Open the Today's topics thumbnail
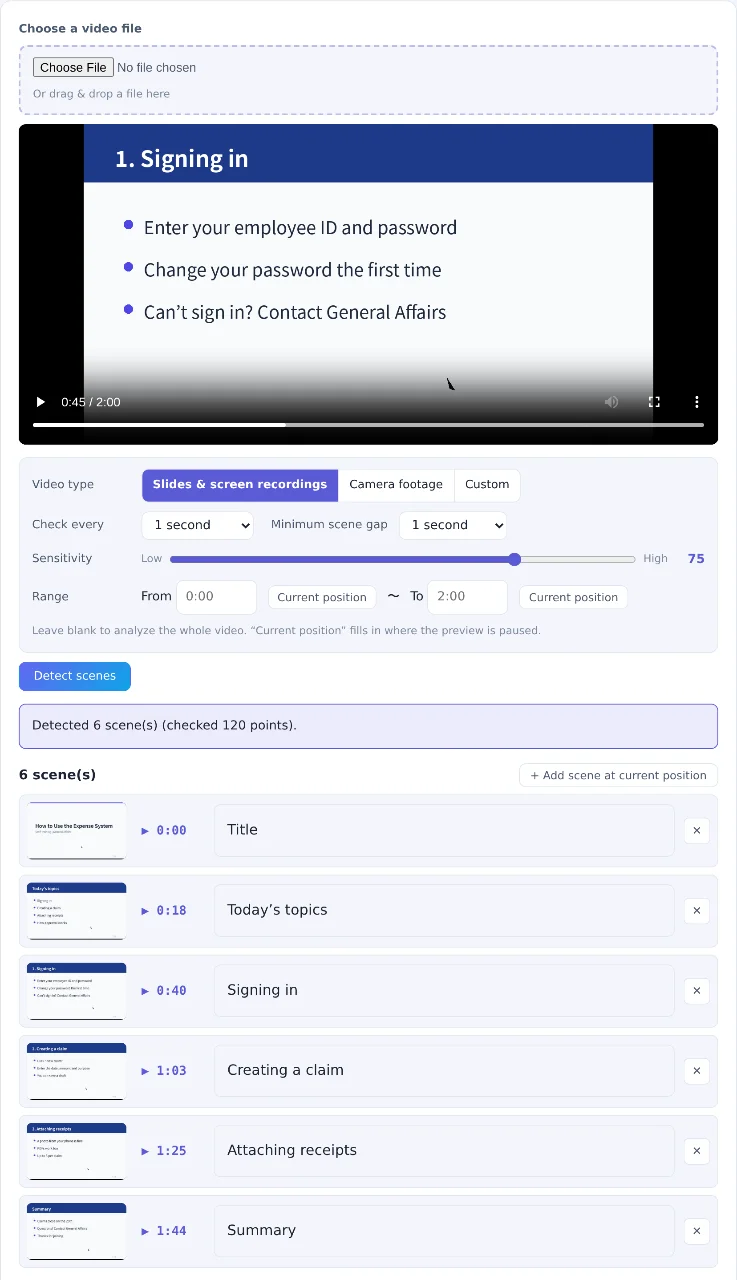Image resolution: width=737 pixels, height=1280 pixels. click(77, 910)
